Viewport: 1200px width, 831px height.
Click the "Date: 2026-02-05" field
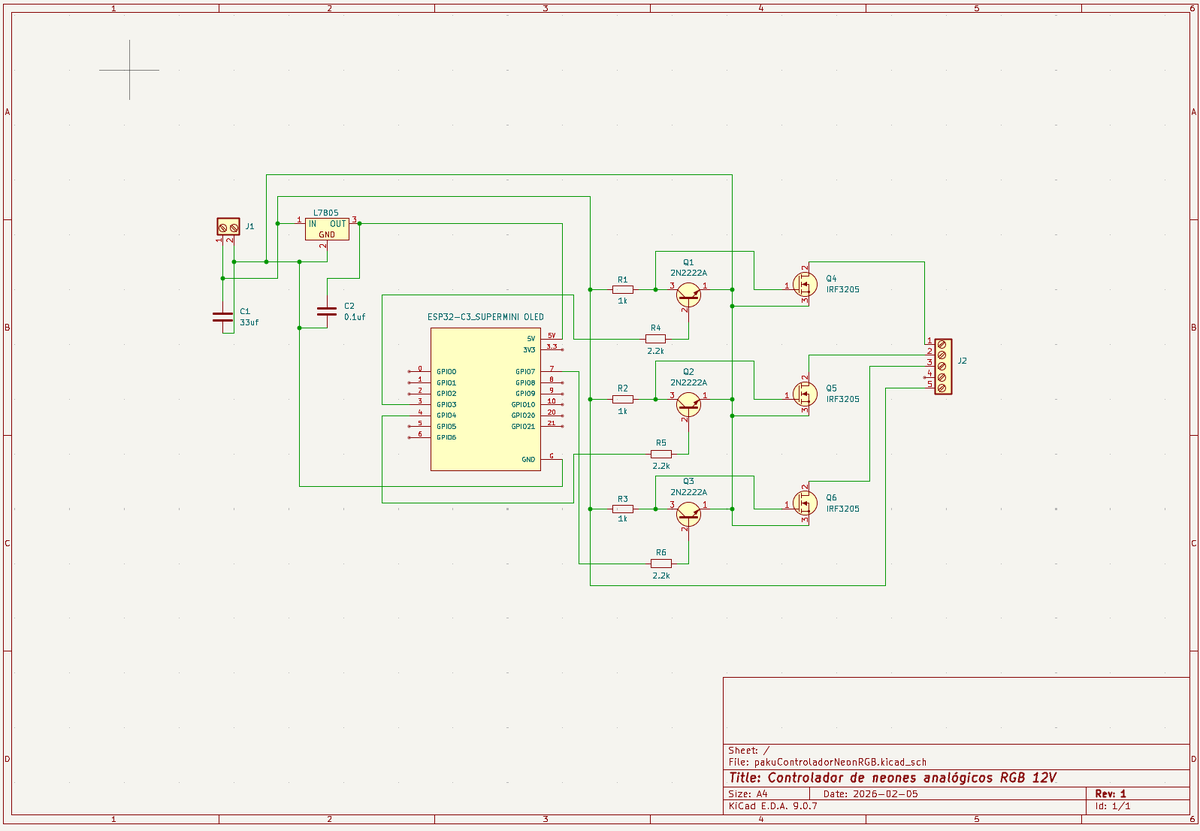click(x=870, y=794)
